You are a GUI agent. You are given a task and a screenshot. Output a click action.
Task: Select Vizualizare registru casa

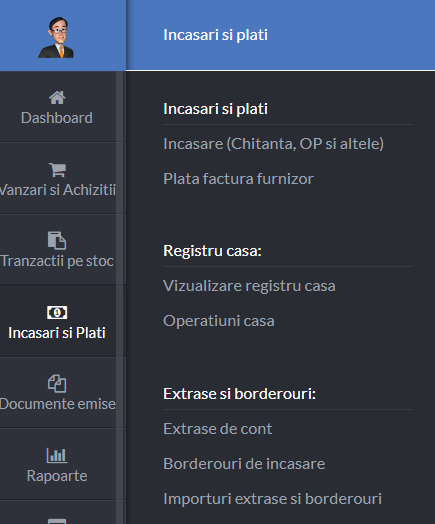pos(249,286)
